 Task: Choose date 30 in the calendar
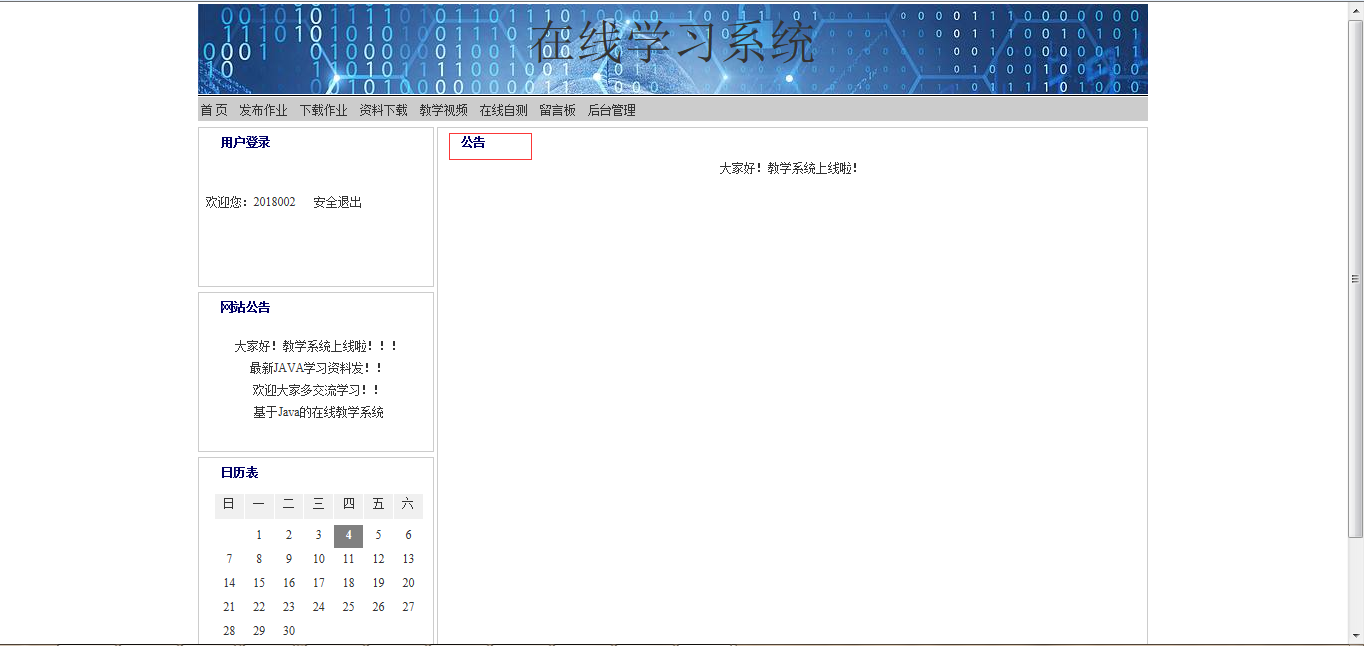[289, 631]
